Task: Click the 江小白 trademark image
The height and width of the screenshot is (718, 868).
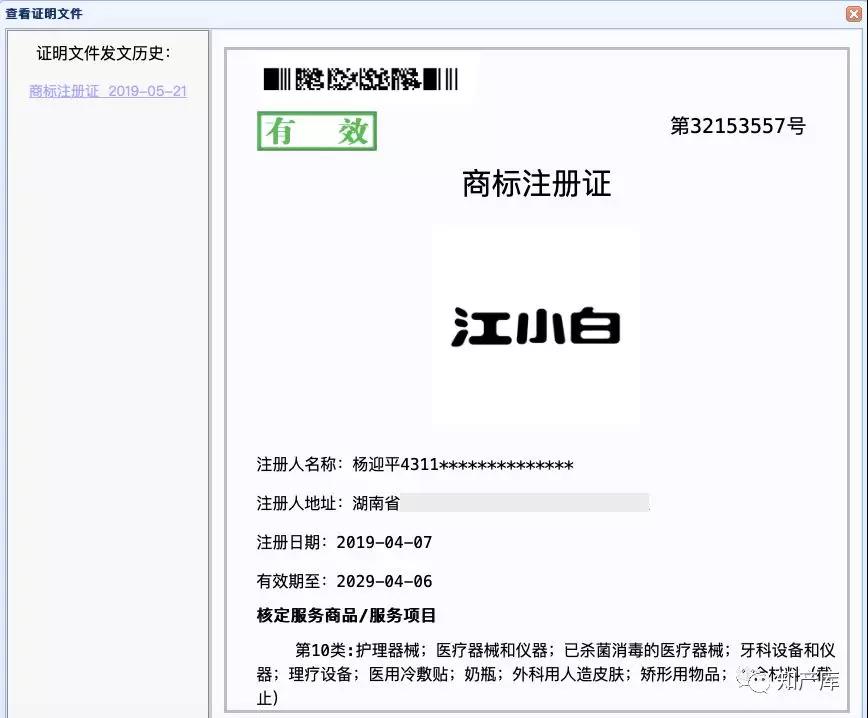Action: tap(536, 327)
